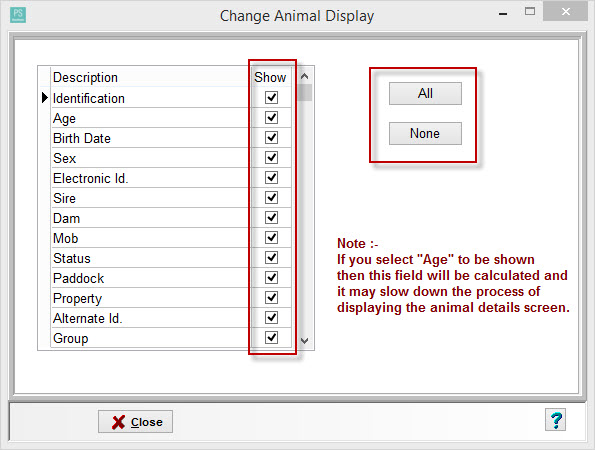Click the PS application icon in title bar
The width and height of the screenshot is (595, 450).
[18, 15]
